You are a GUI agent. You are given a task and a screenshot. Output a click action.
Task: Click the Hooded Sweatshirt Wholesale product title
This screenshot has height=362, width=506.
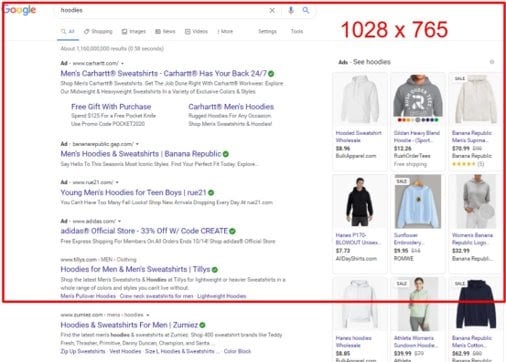pyautogui.click(x=358, y=137)
